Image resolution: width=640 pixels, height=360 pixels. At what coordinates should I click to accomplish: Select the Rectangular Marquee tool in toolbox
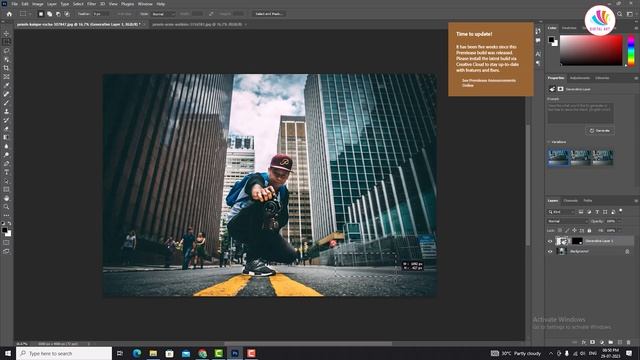click(6, 42)
